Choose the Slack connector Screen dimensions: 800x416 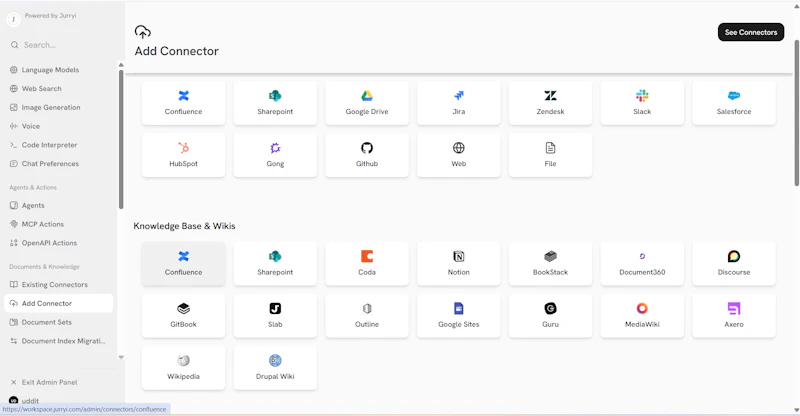(x=642, y=103)
